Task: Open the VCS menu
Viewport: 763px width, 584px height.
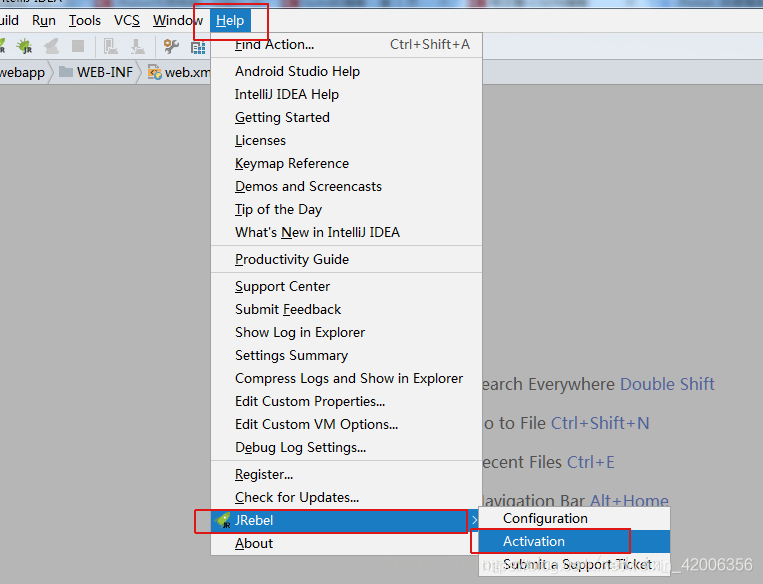Action: click(127, 20)
